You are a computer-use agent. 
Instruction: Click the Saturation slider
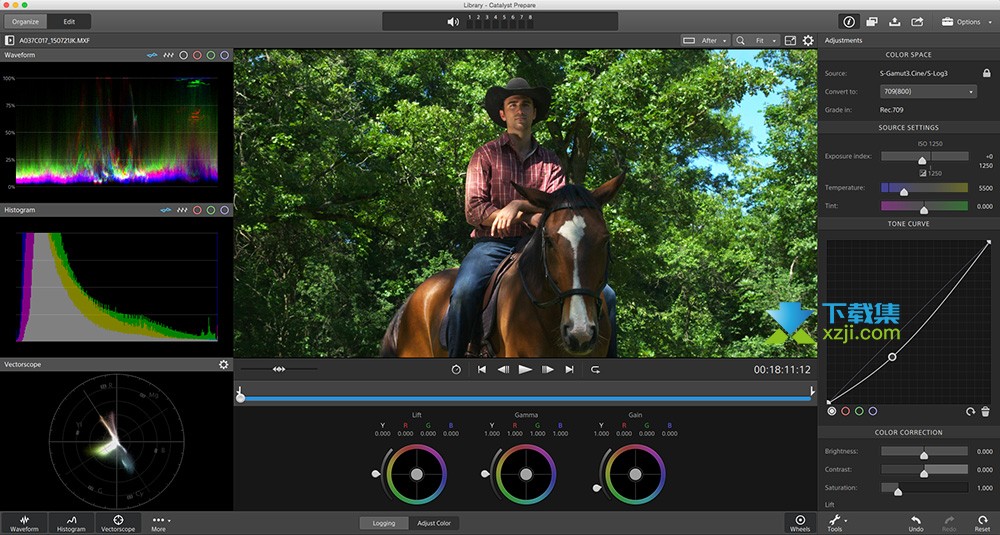click(924, 488)
